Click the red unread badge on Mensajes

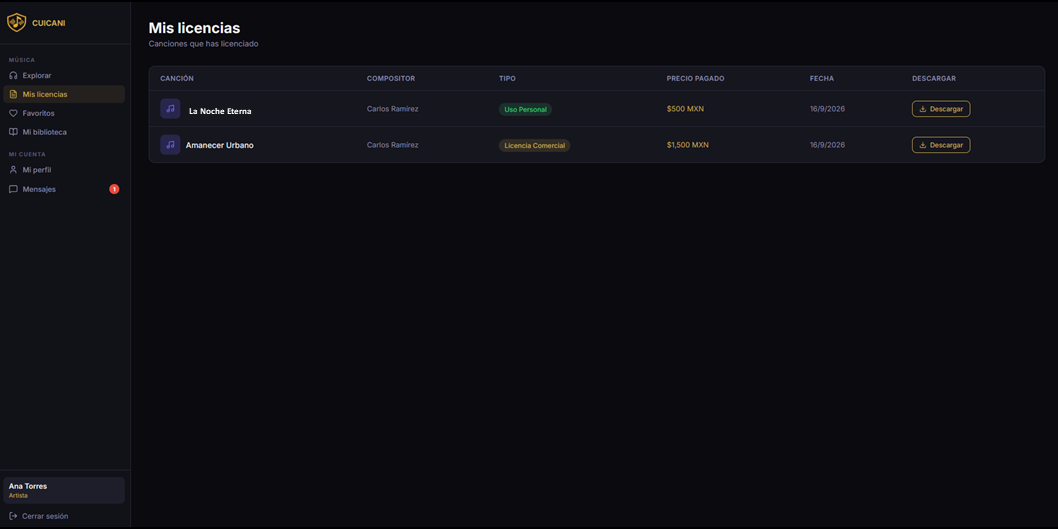pos(114,189)
